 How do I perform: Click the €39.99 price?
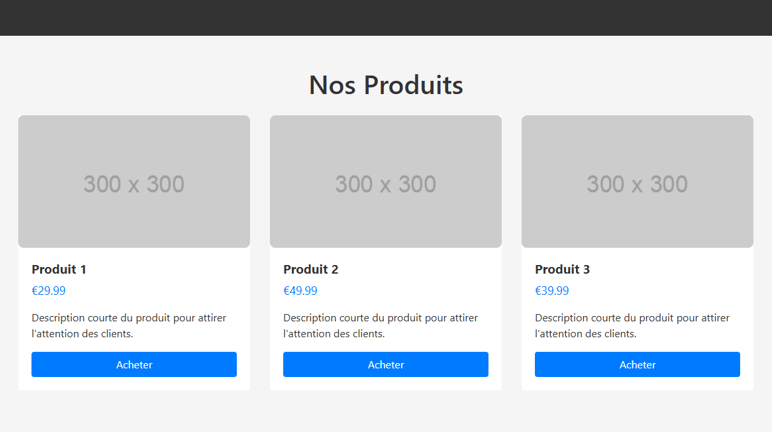tap(552, 291)
